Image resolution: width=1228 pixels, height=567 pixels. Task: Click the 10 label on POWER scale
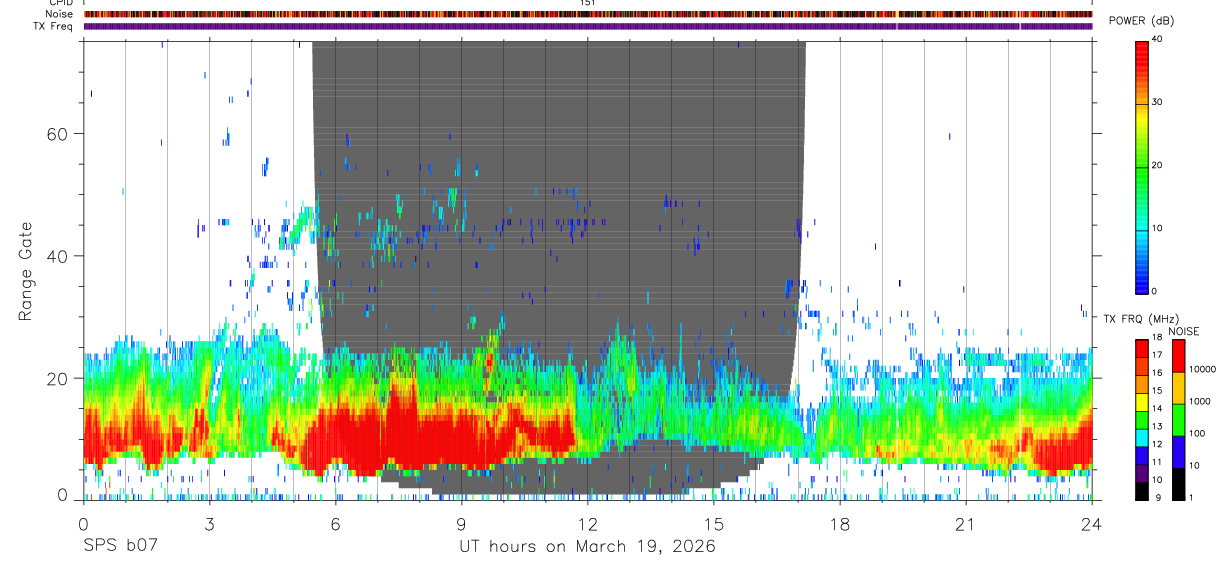coord(1157,228)
